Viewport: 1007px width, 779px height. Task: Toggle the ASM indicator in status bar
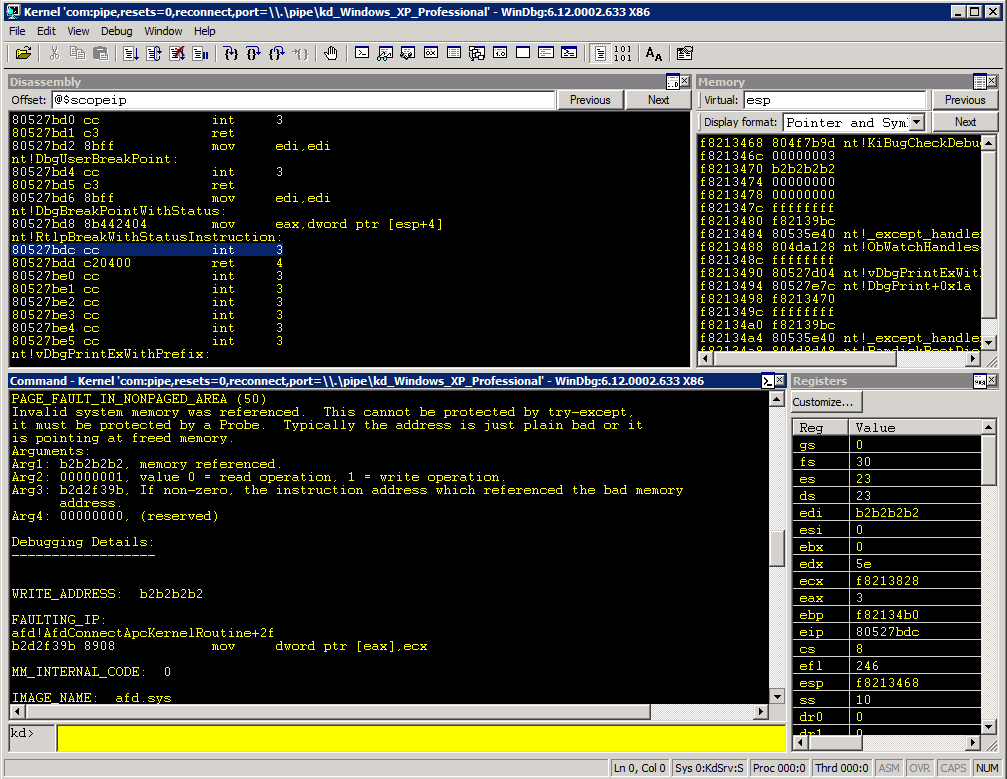click(888, 768)
